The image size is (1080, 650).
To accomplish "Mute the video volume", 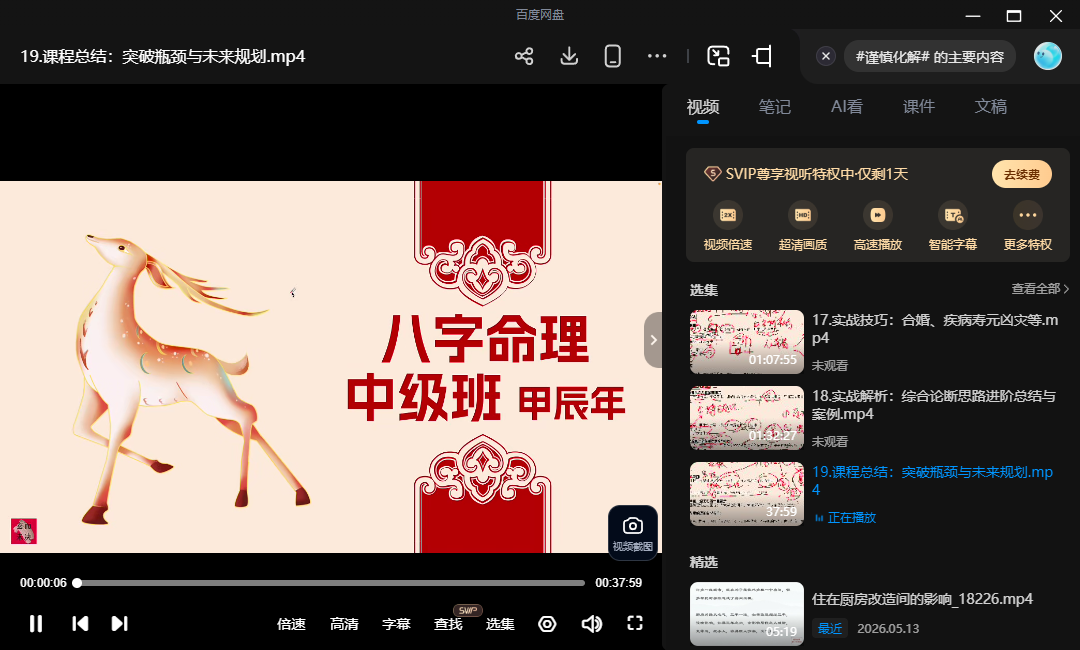I will [592, 624].
